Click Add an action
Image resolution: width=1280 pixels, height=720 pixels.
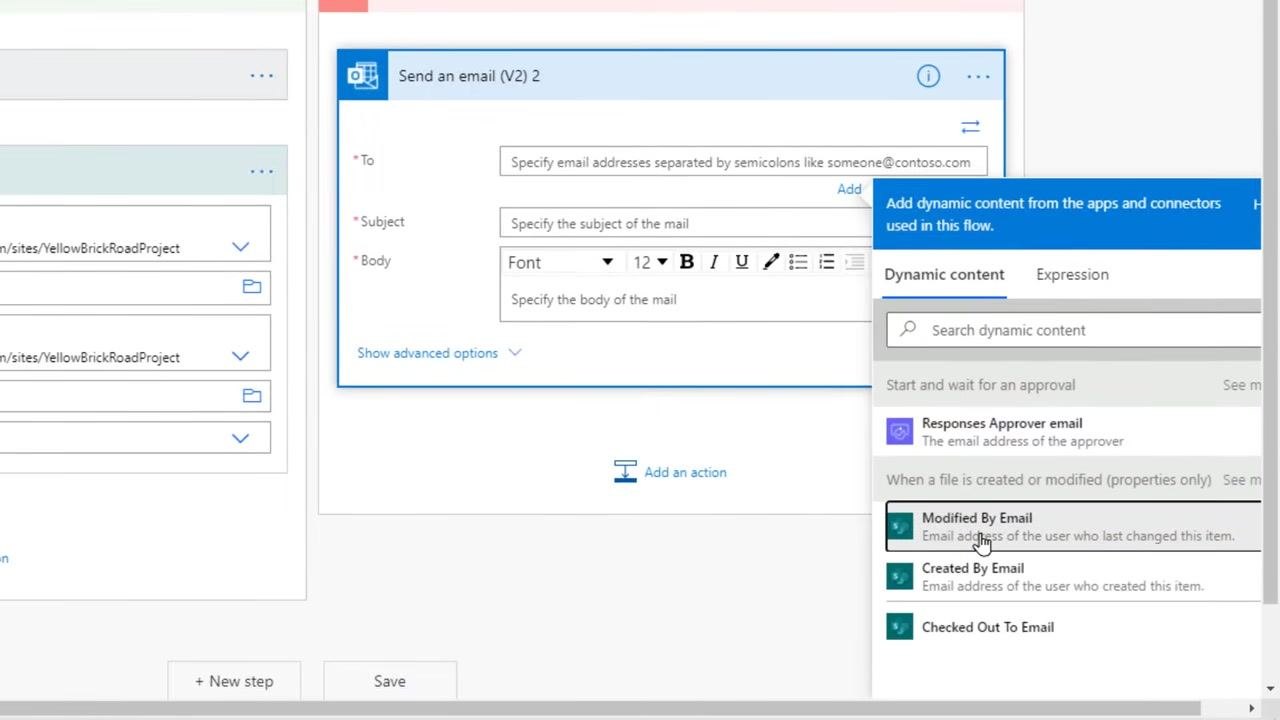[x=670, y=472]
